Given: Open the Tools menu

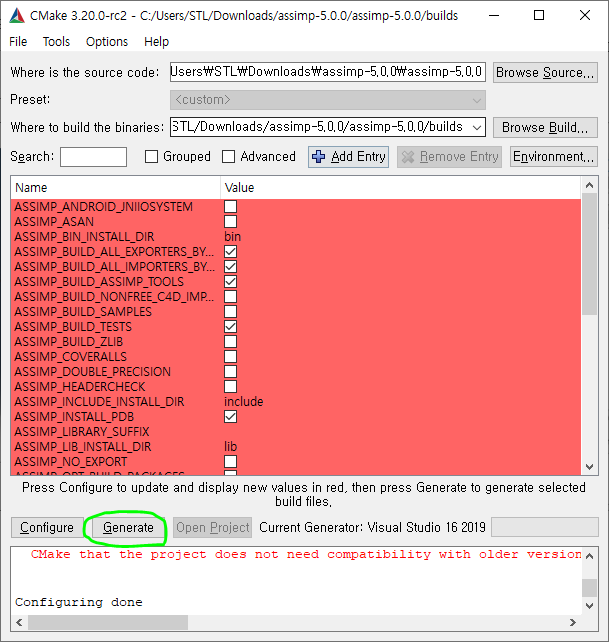Looking at the screenshot, I should pyautogui.click(x=57, y=42).
